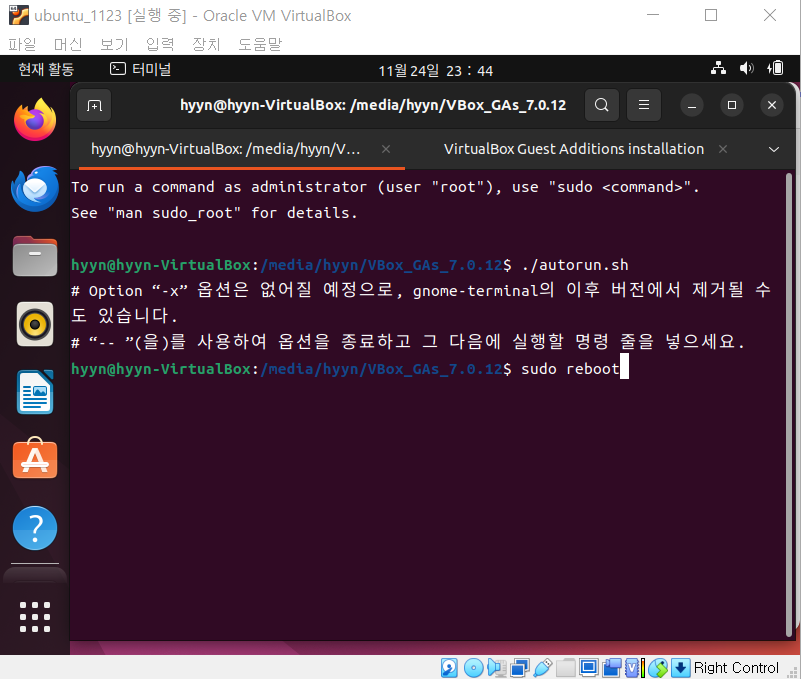Open terminal hamburger menu

(644, 105)
